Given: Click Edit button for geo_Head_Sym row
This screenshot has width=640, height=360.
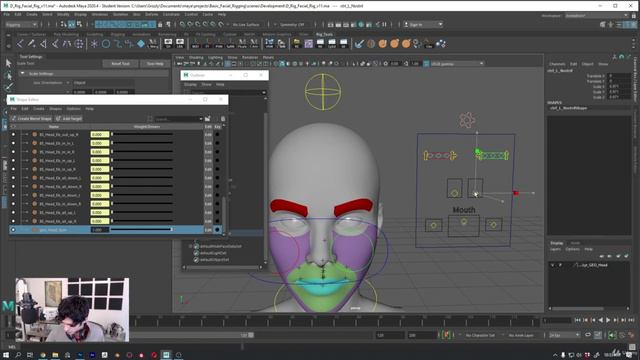Looking at the screenshot, I should tap(208, 230).
